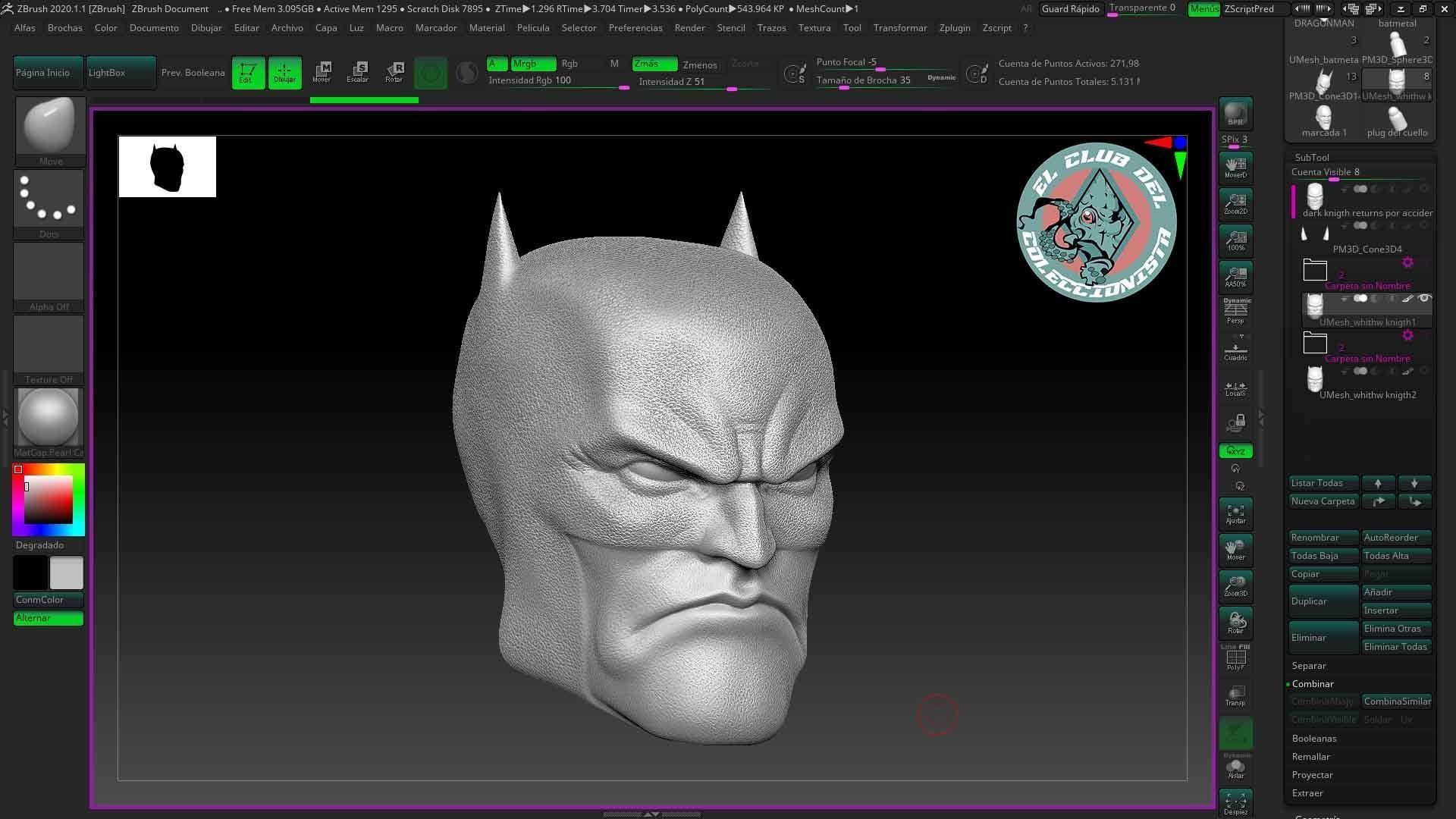
Task: Collapse first Carpeta sin Nombre folder
Action: (1315, 270)
